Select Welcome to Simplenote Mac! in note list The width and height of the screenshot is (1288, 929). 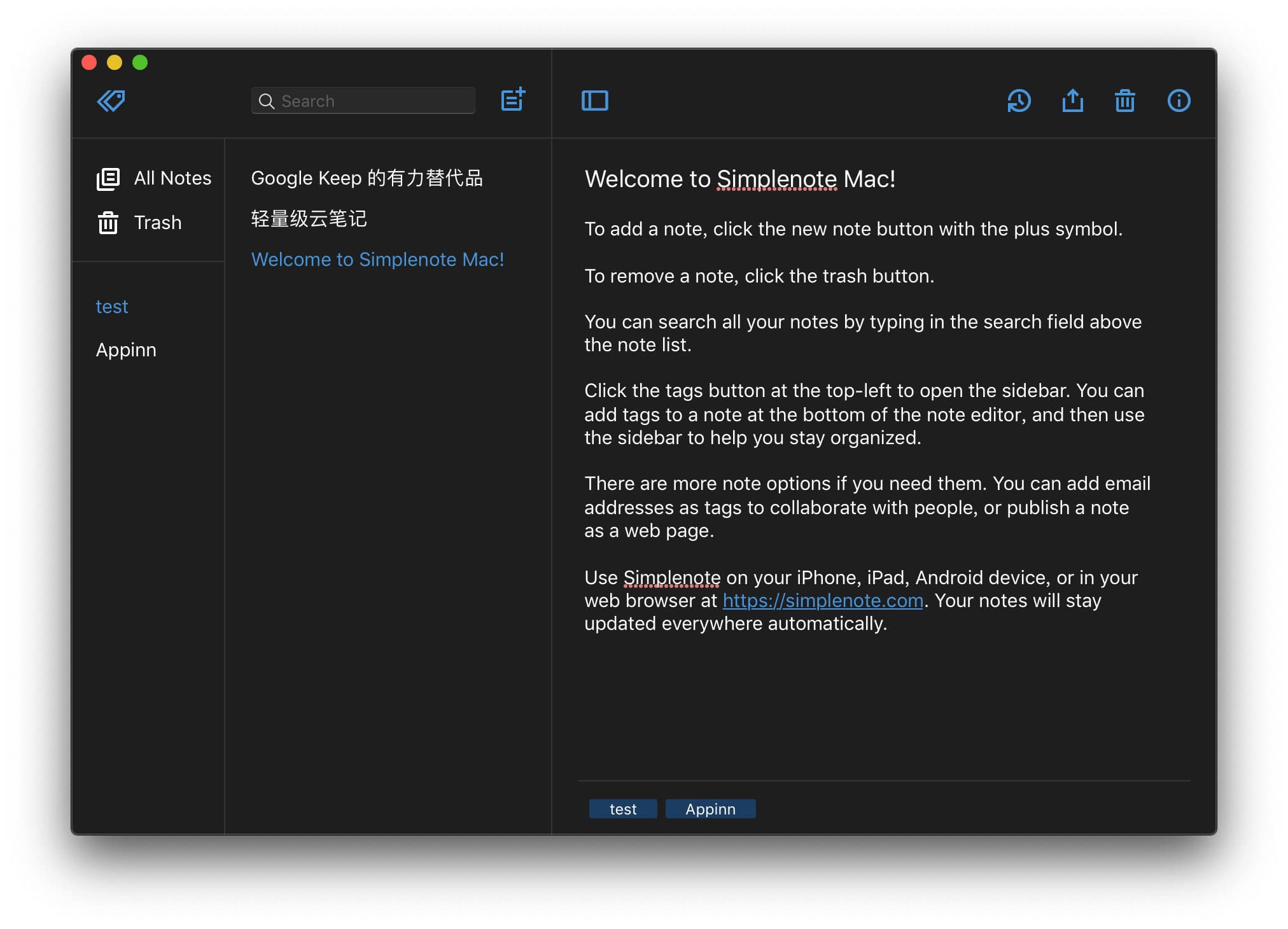(x=377, y=260)
